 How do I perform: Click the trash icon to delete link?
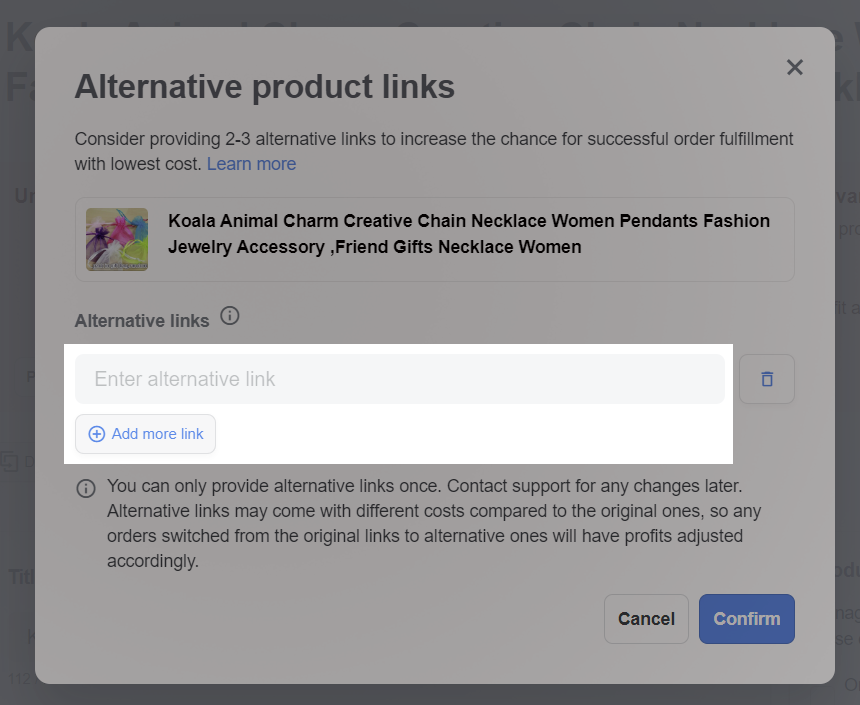[767, 379]
